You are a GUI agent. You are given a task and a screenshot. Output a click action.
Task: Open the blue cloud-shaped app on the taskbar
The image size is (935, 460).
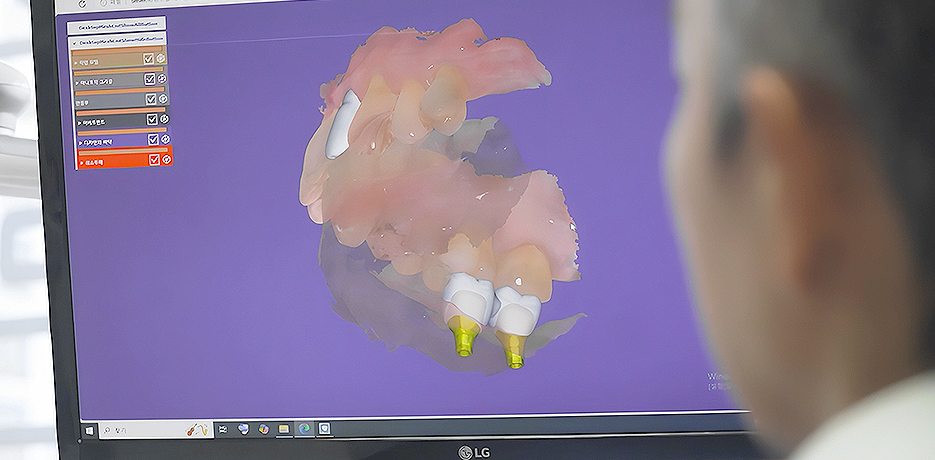pyautogui.click(x=243, y=428)
